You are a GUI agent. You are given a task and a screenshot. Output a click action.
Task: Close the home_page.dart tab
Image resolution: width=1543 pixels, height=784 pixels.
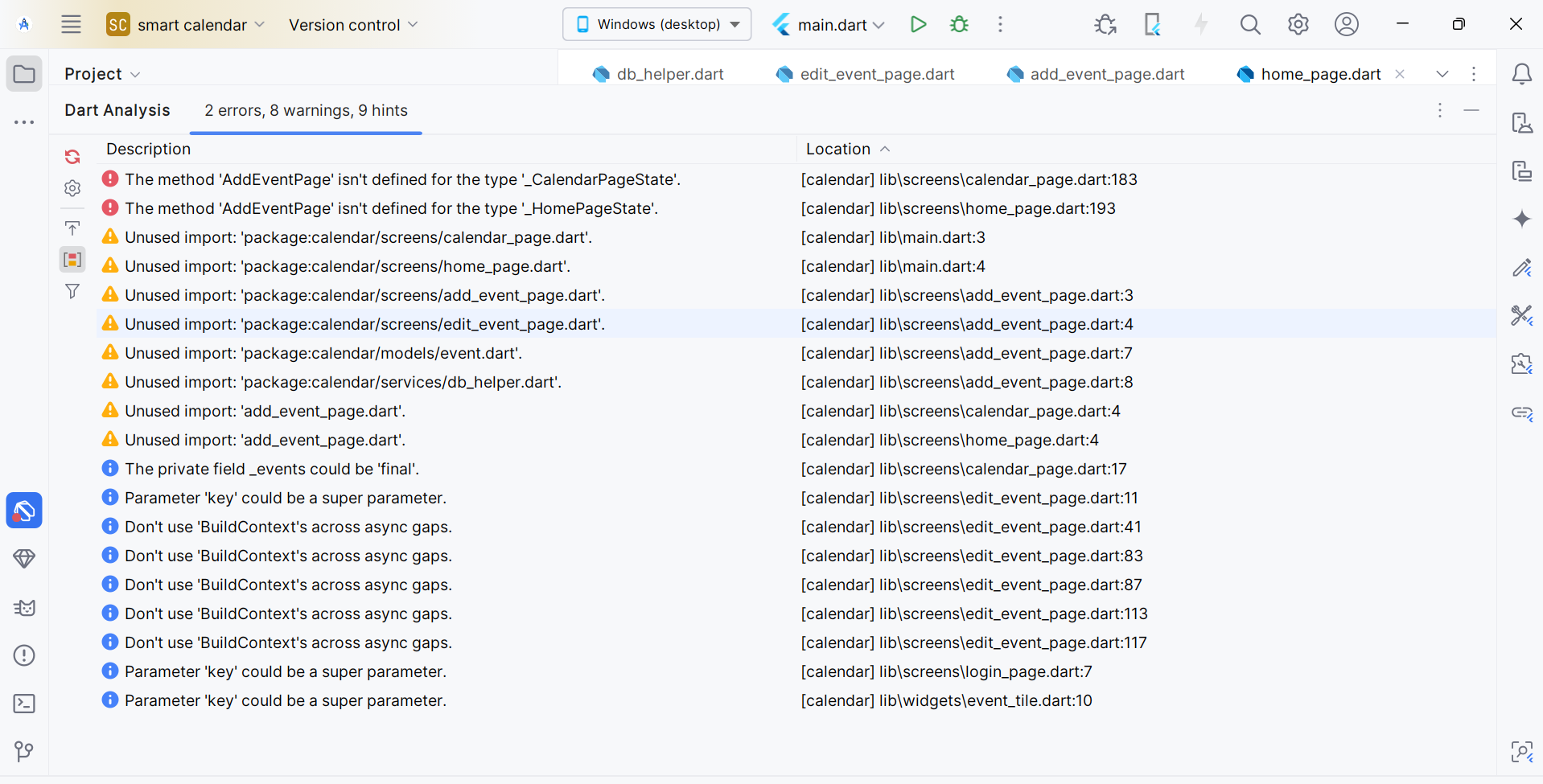pos(1400,74)
